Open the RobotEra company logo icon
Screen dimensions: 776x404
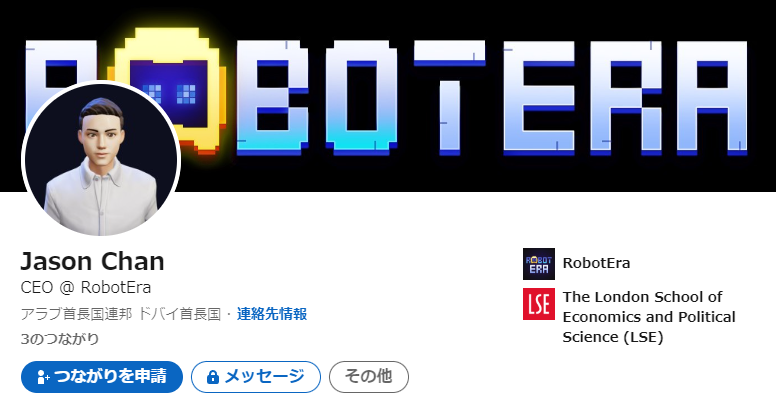(x=538, y=264)
